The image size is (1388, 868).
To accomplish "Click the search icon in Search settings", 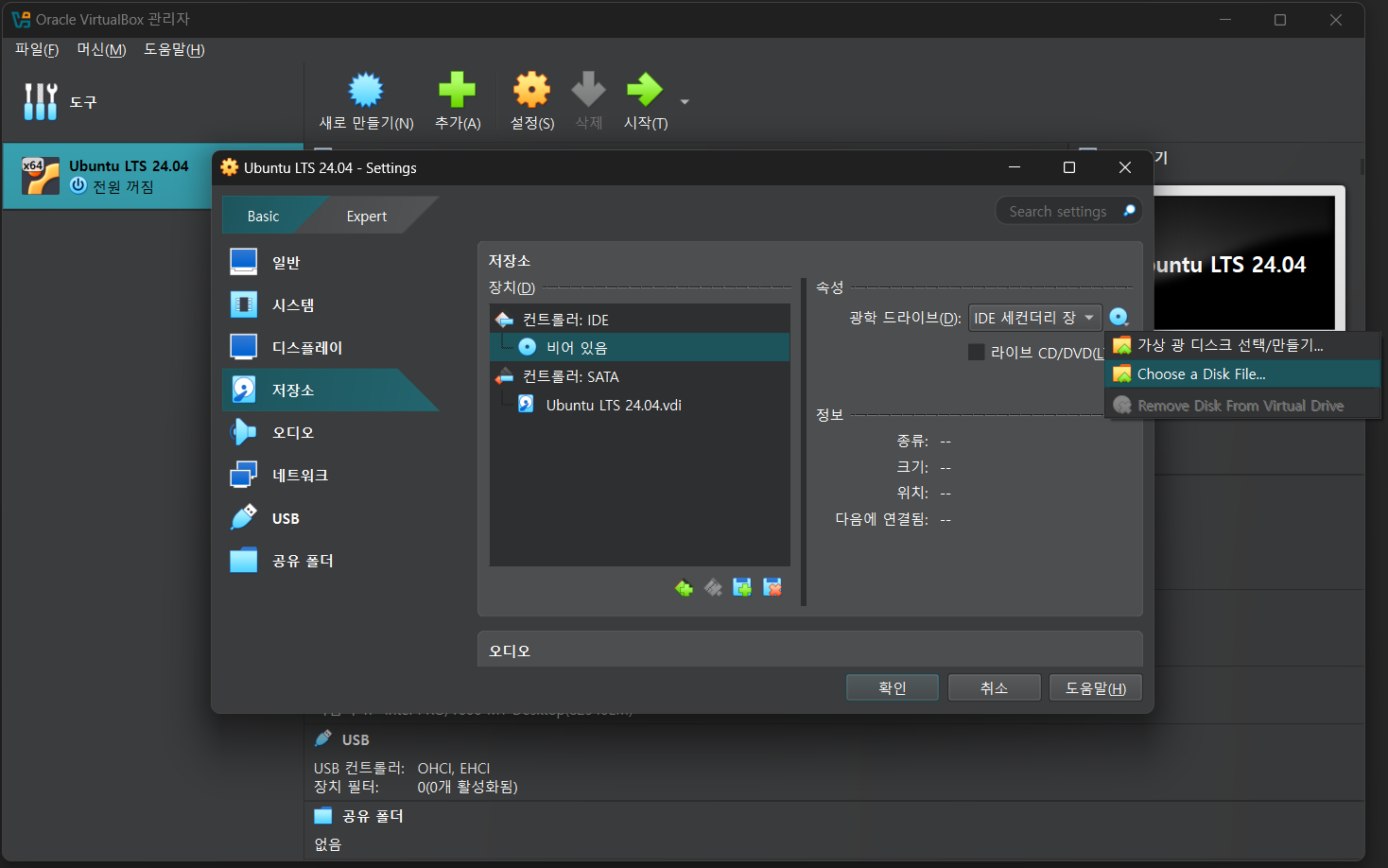I will click(1129, 211).
